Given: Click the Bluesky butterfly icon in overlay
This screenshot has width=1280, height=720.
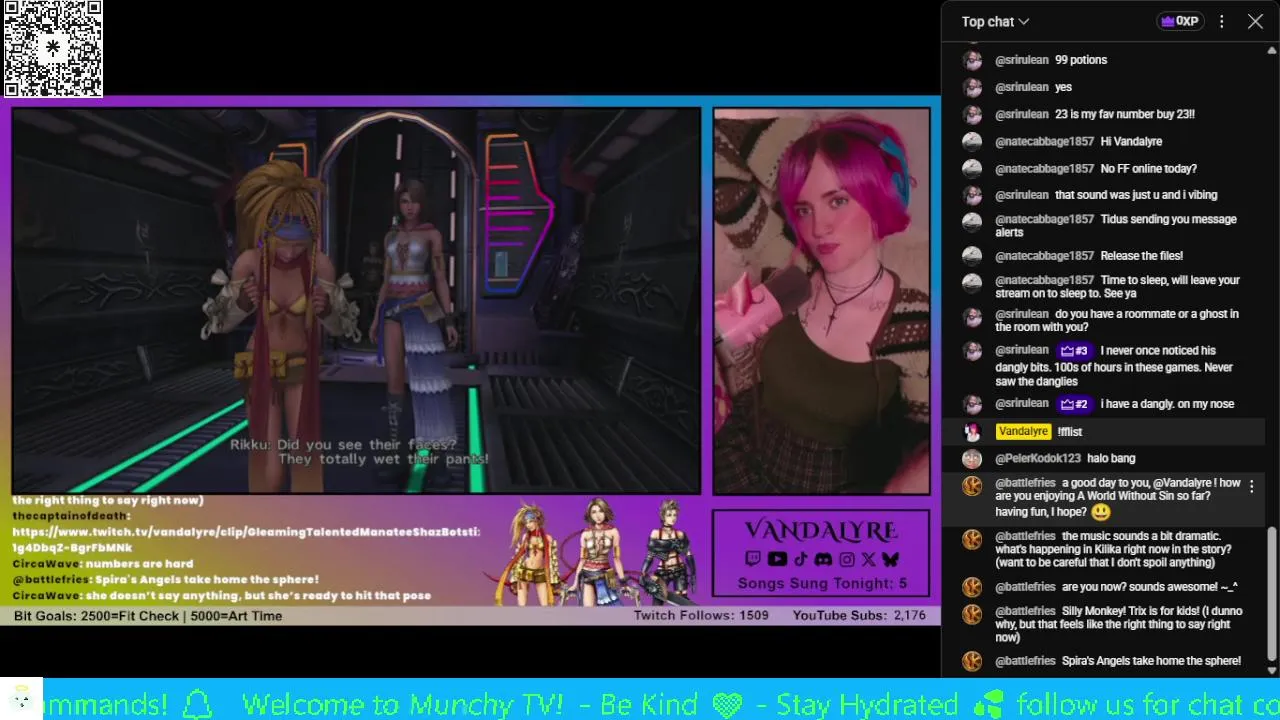Looking at the screenshot, I should point(890,559).
